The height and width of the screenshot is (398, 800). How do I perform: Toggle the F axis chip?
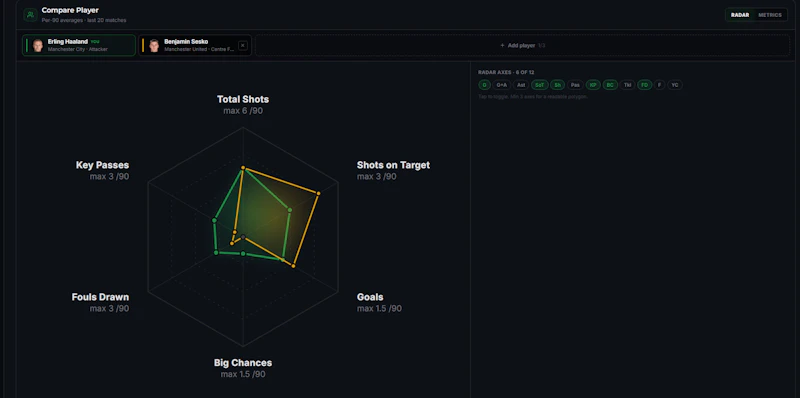660,85
